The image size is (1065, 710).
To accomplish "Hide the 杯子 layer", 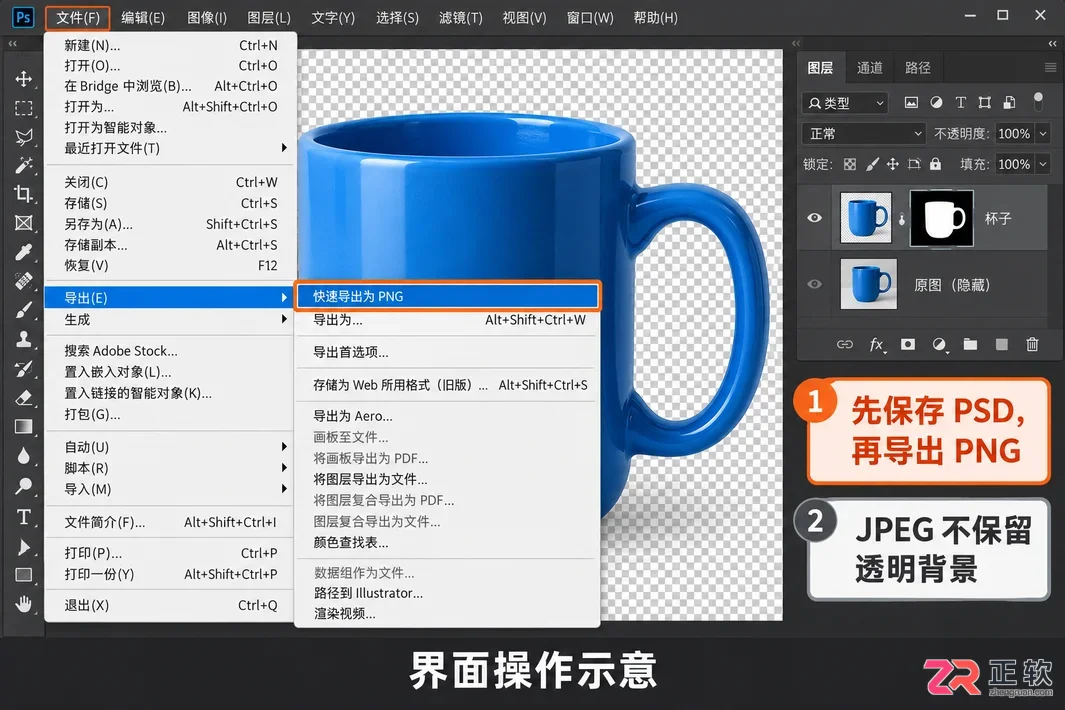I will 814,218.
